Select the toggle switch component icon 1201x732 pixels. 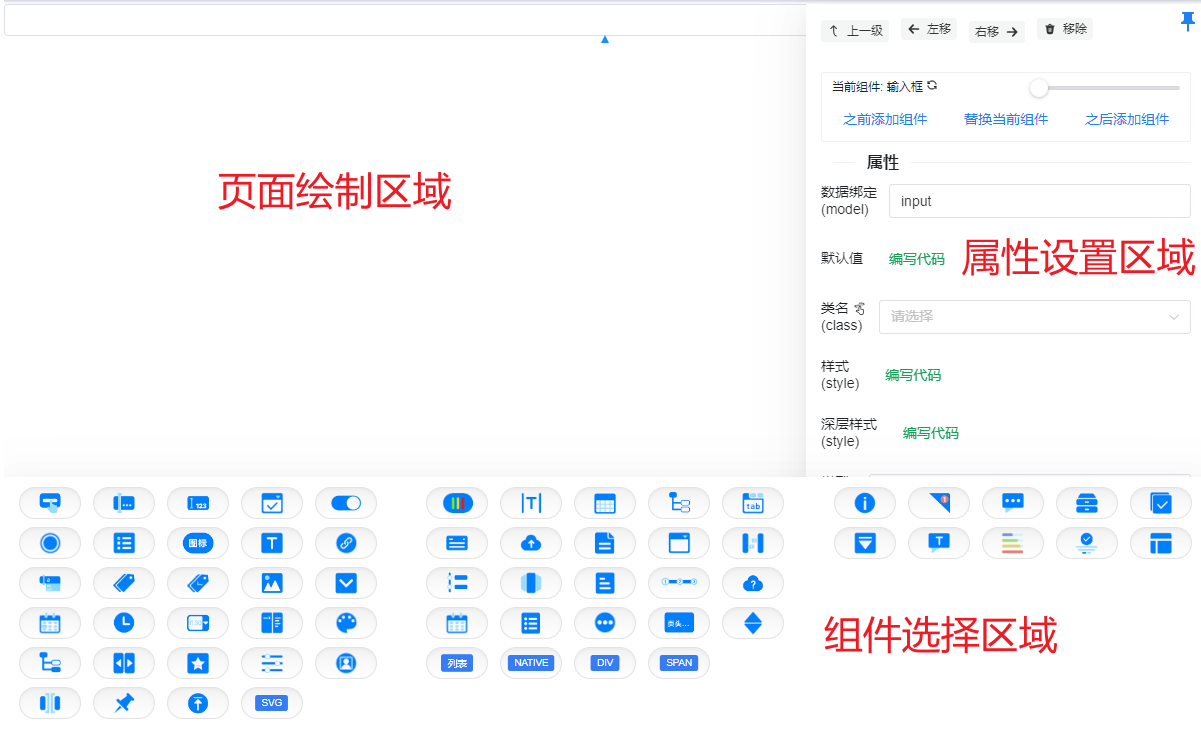[346, 503]
